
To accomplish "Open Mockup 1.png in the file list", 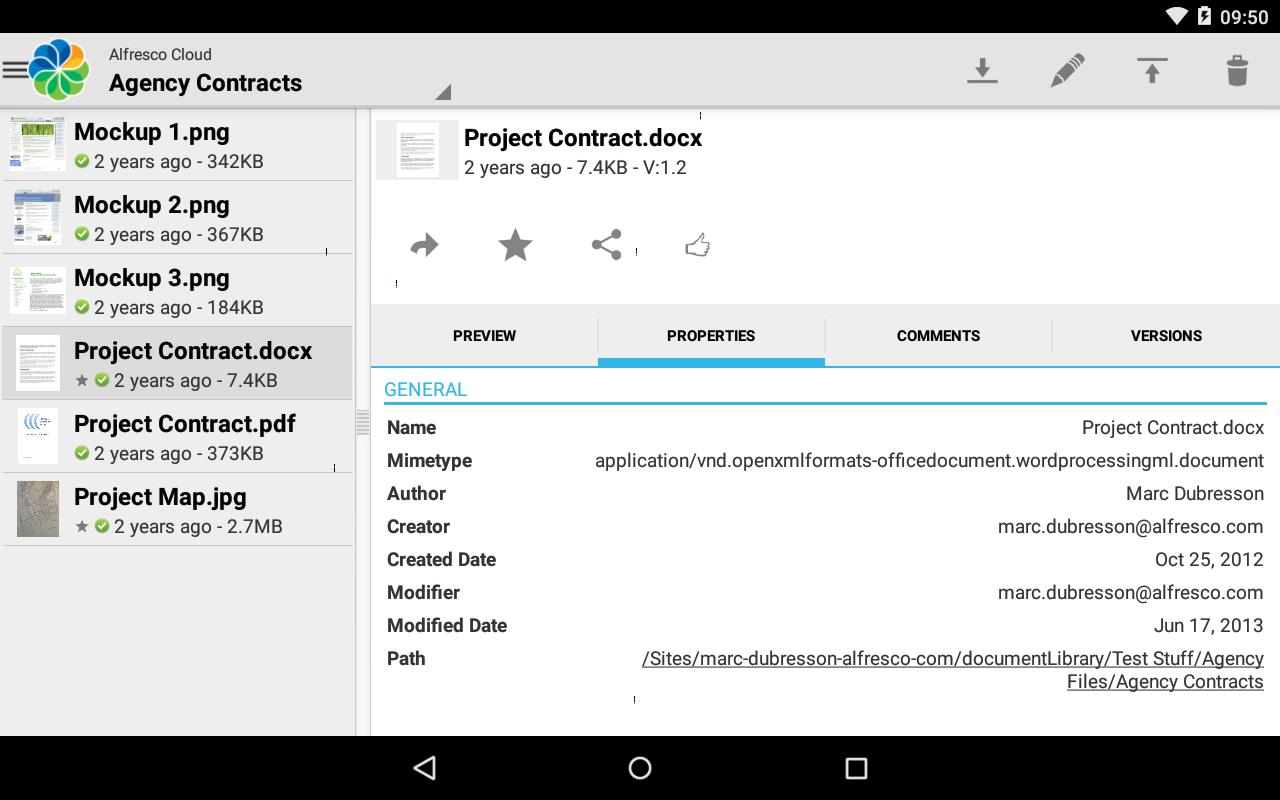I will pos(177,145).
